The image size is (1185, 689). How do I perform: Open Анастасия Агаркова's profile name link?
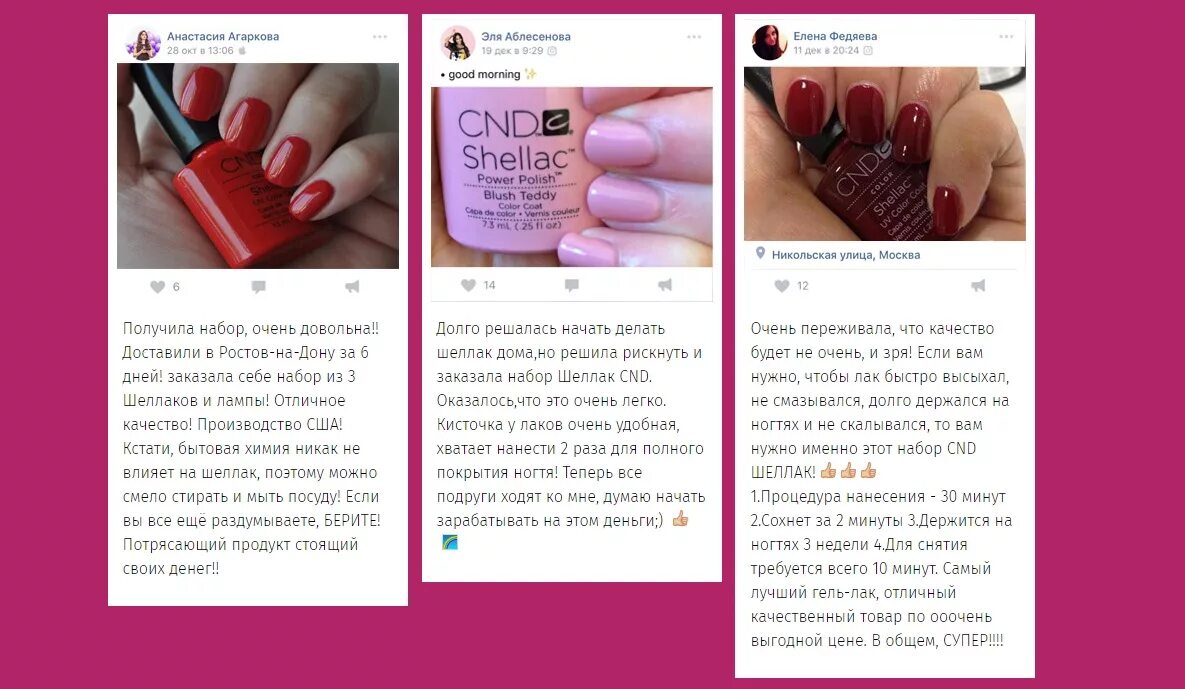(223, 36)
